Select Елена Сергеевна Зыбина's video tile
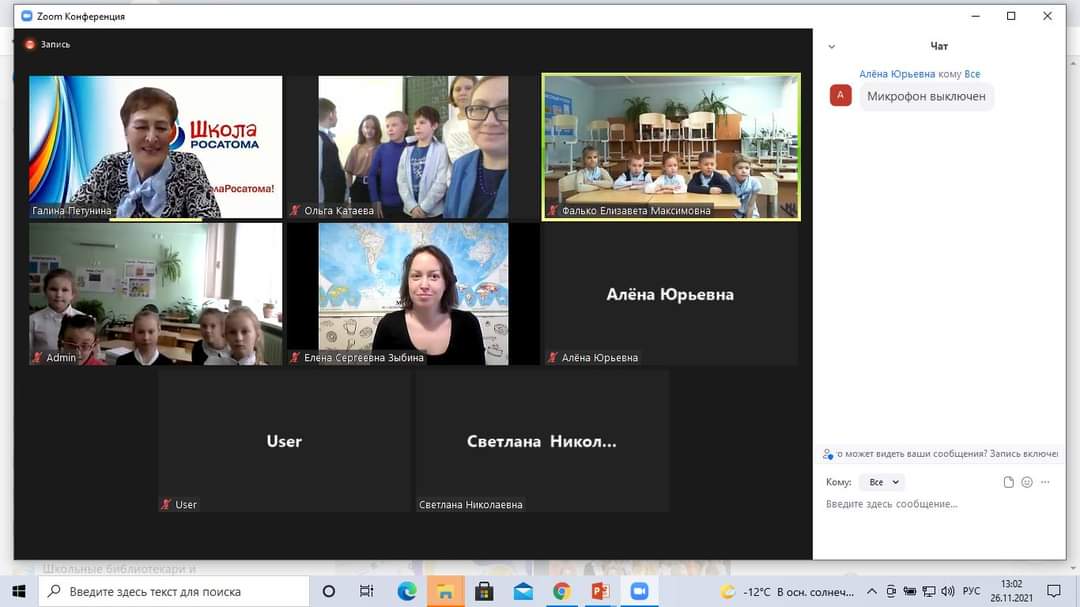 click(413, 294)
